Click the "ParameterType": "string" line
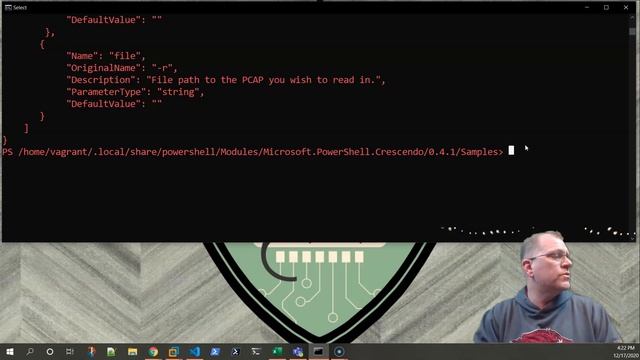 point(135,92)
